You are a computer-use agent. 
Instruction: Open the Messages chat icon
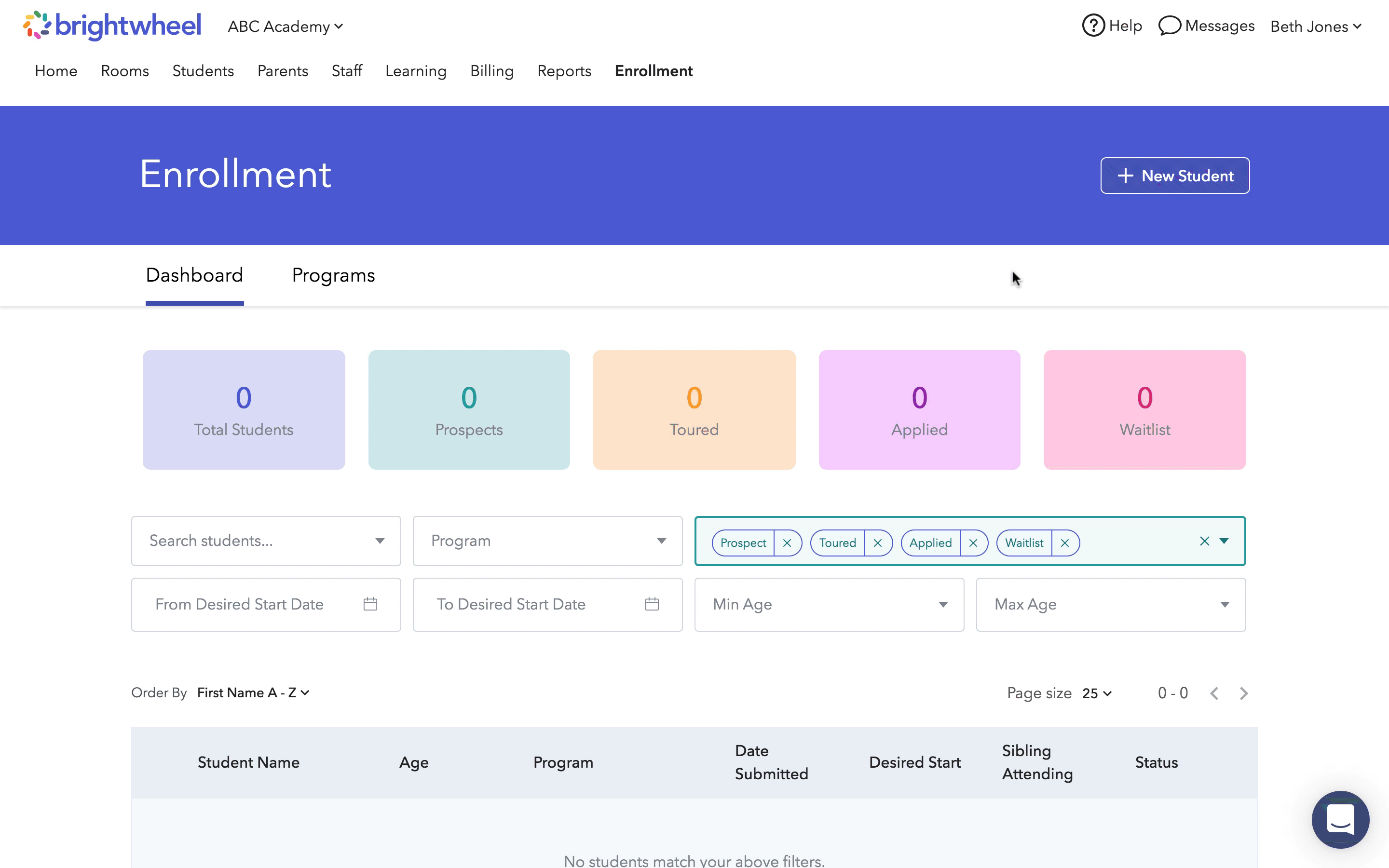1167,26
